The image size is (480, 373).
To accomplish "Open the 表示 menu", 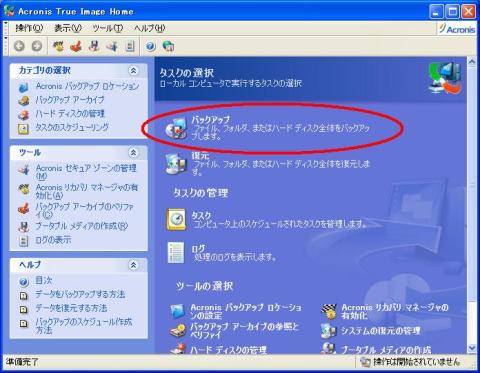I will [68, 28].
